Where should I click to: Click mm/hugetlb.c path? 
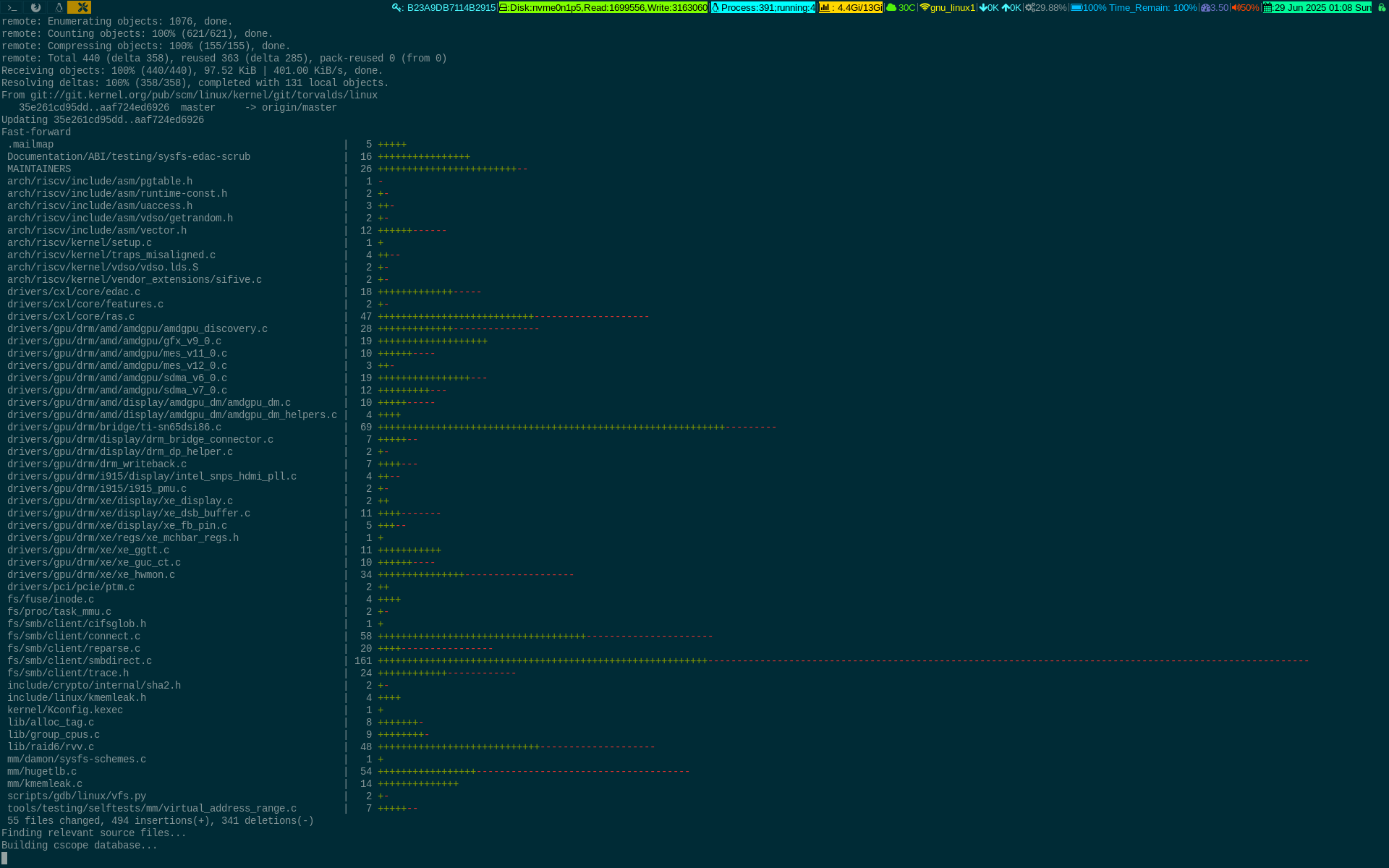pyautogui.click(x=42, y=772)
